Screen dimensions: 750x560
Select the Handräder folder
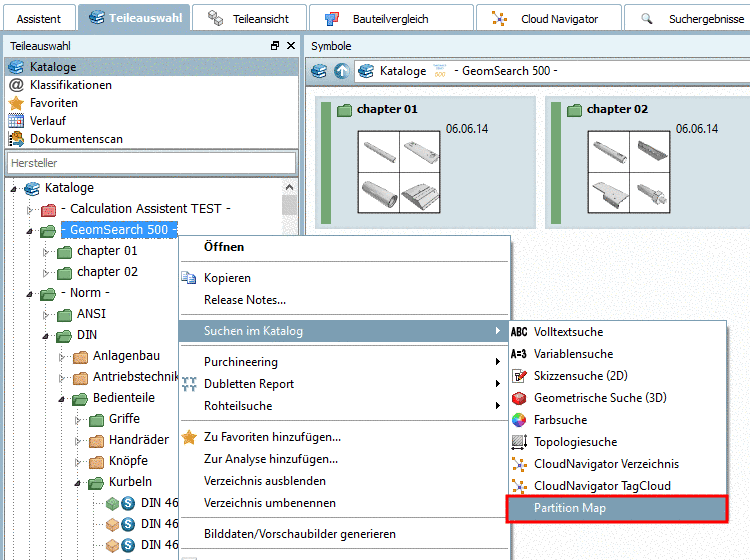coord(139,439)
